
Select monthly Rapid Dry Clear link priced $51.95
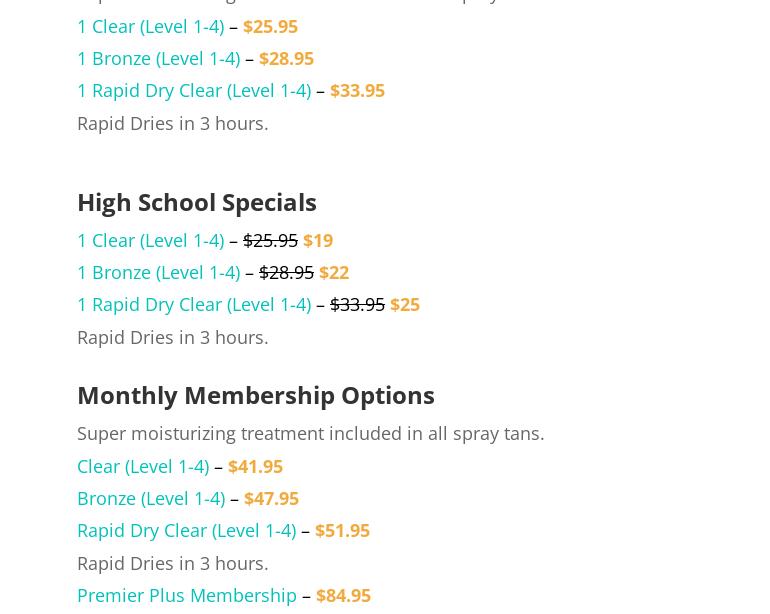click(187, 530)
